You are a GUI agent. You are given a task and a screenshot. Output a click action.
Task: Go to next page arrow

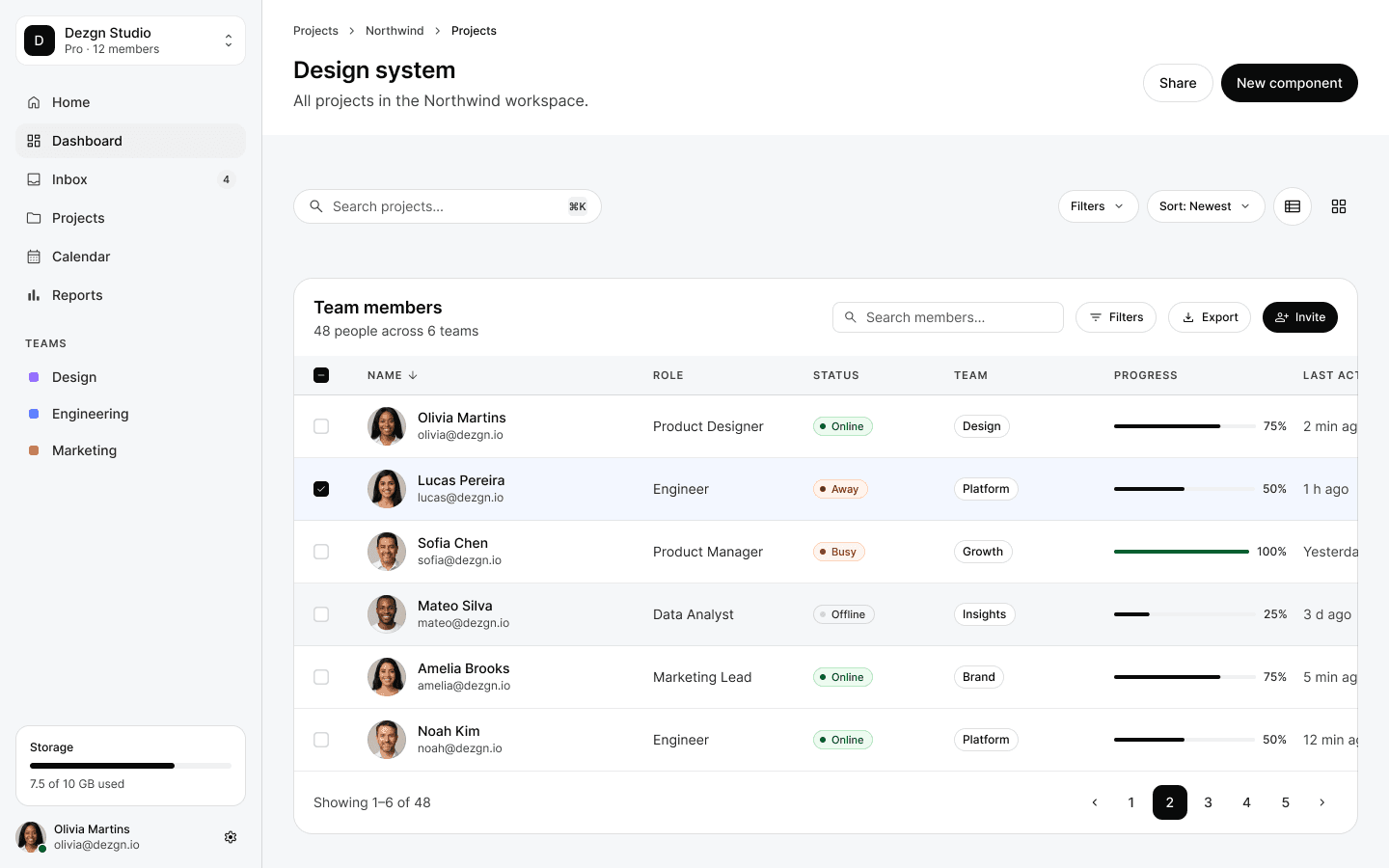pyautogui.click(x=1322, y=802)
